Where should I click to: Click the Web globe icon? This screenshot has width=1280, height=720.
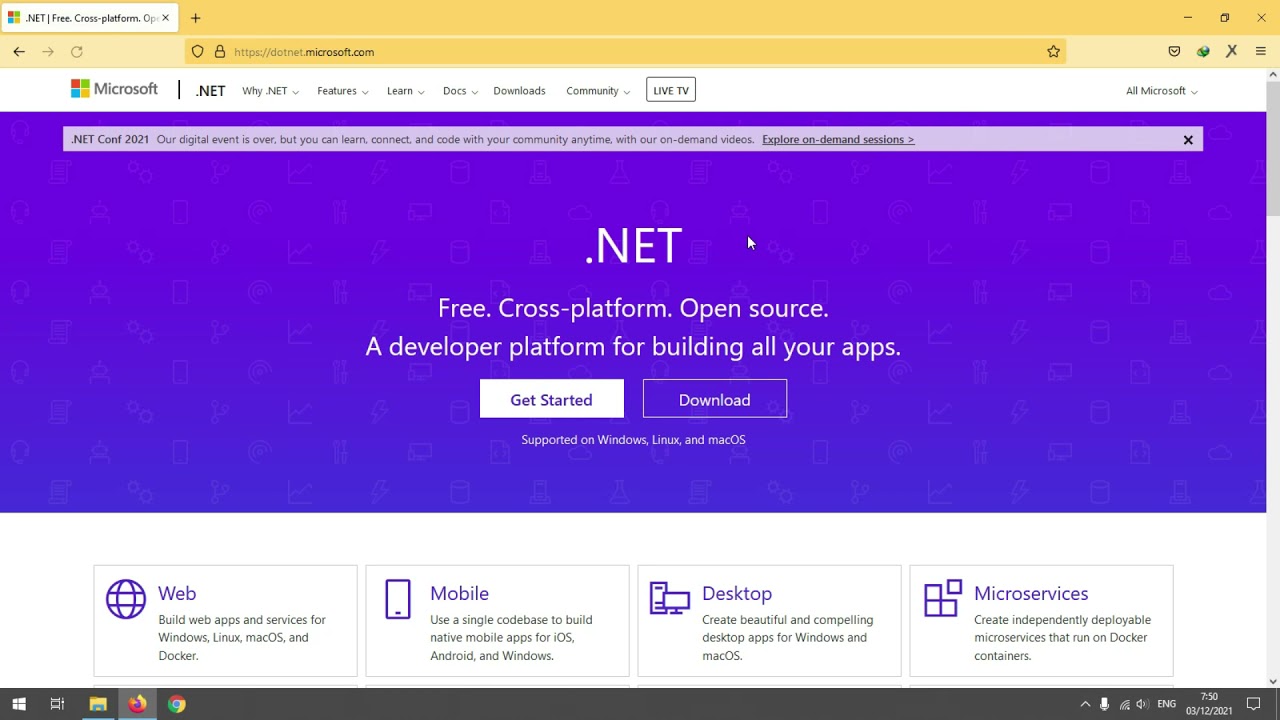(x=126, y=599)
